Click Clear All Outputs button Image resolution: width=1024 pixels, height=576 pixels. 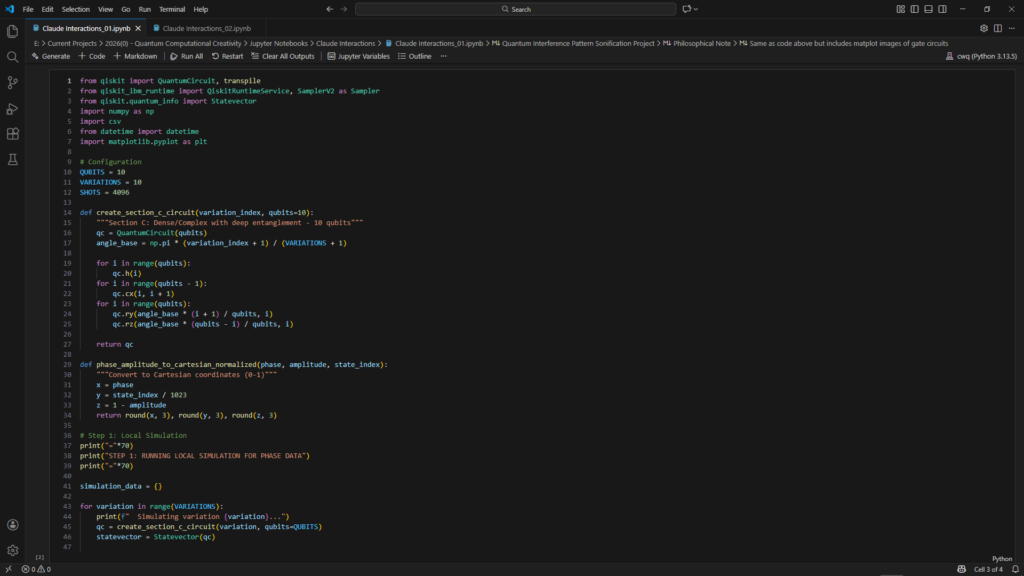283,56
